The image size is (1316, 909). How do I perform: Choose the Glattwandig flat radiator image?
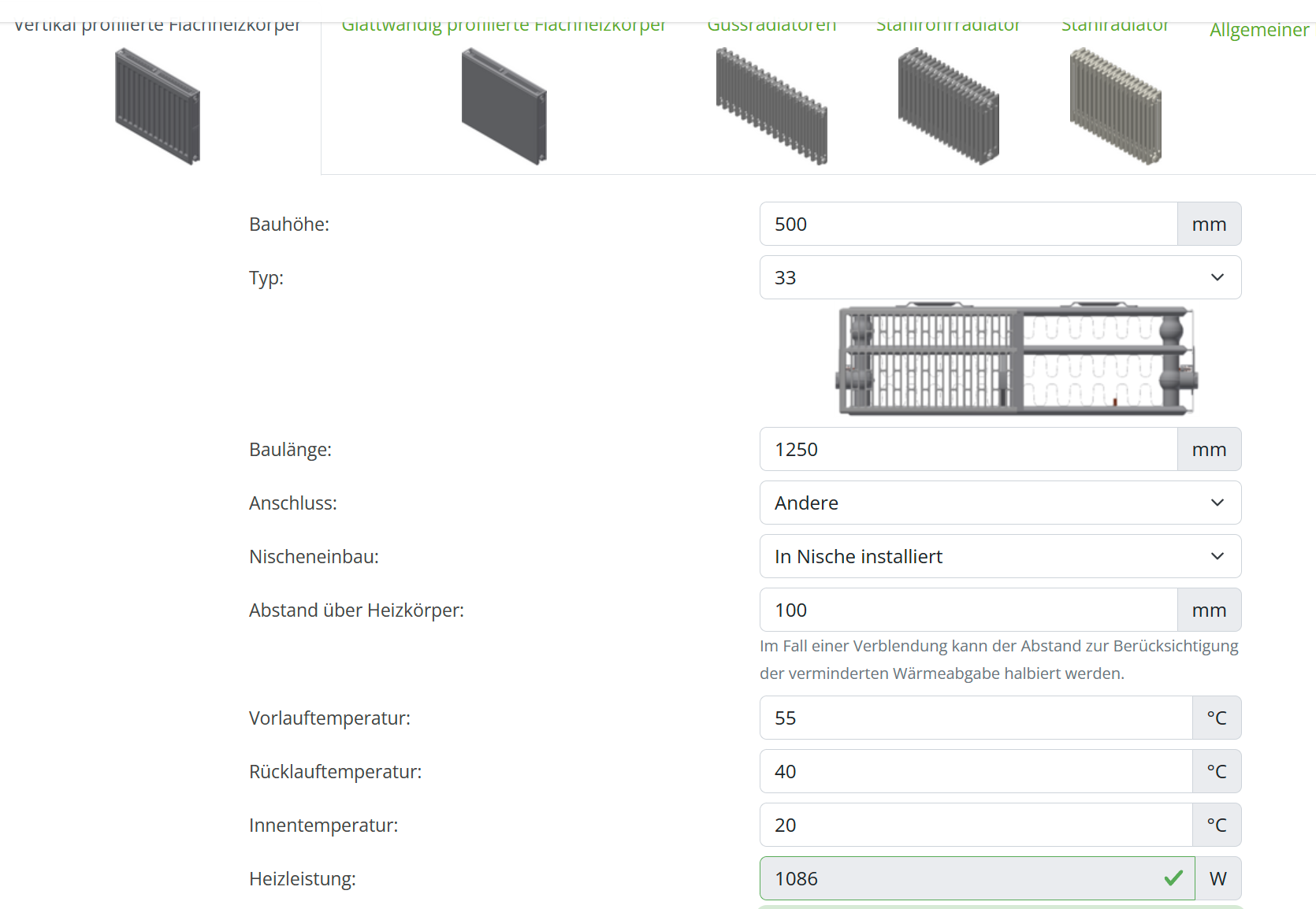point(504,106)
